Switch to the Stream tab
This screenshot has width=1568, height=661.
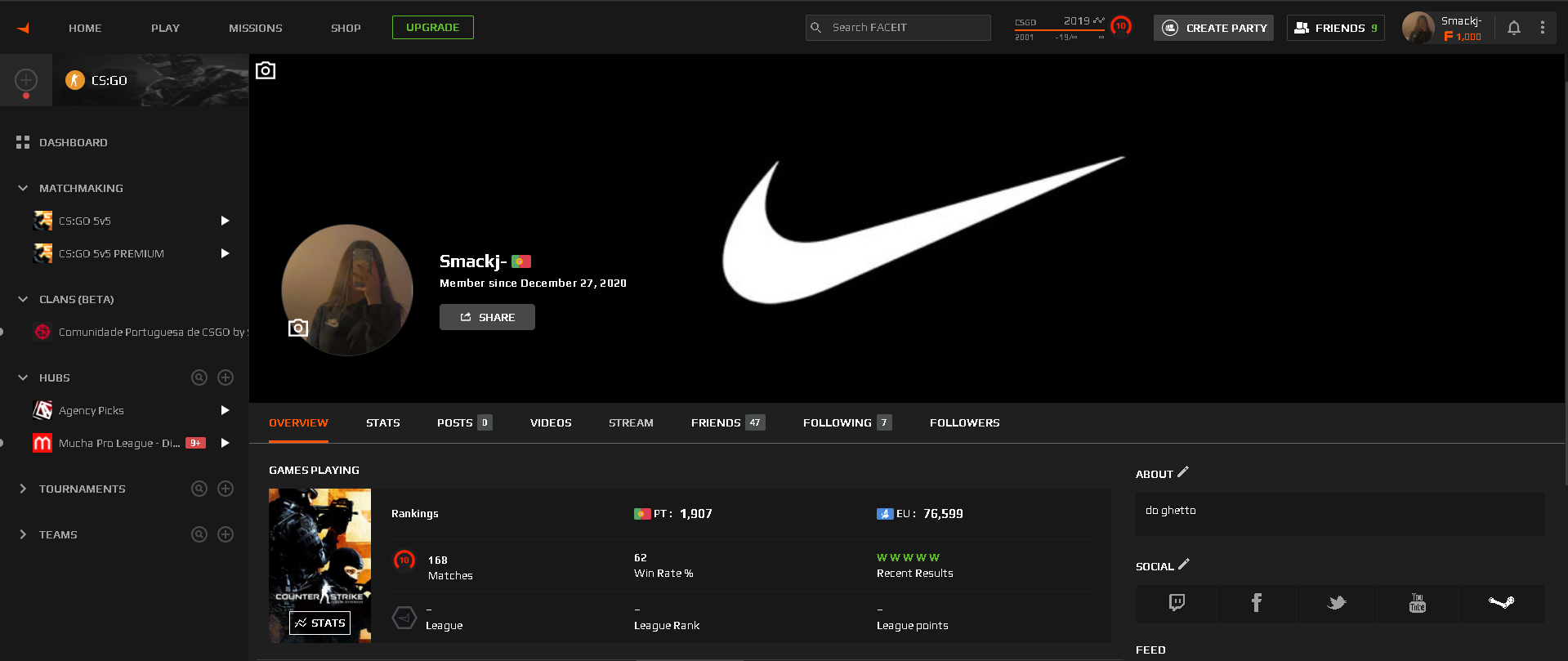631,422
